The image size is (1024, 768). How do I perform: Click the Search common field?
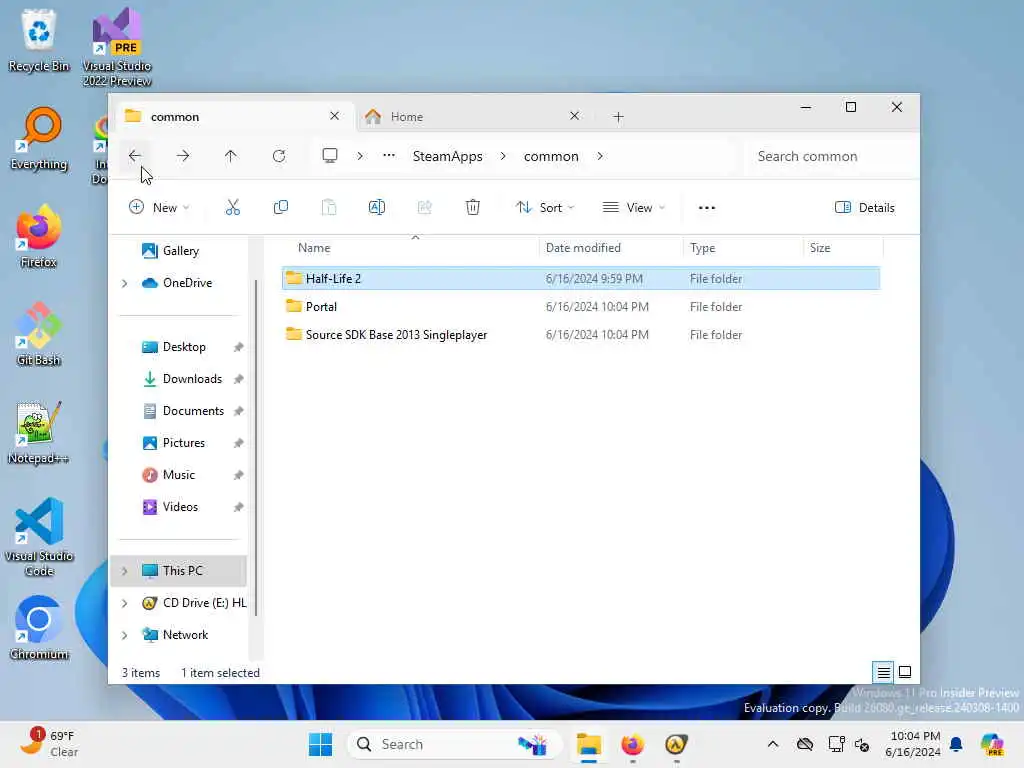click(829, 156)
